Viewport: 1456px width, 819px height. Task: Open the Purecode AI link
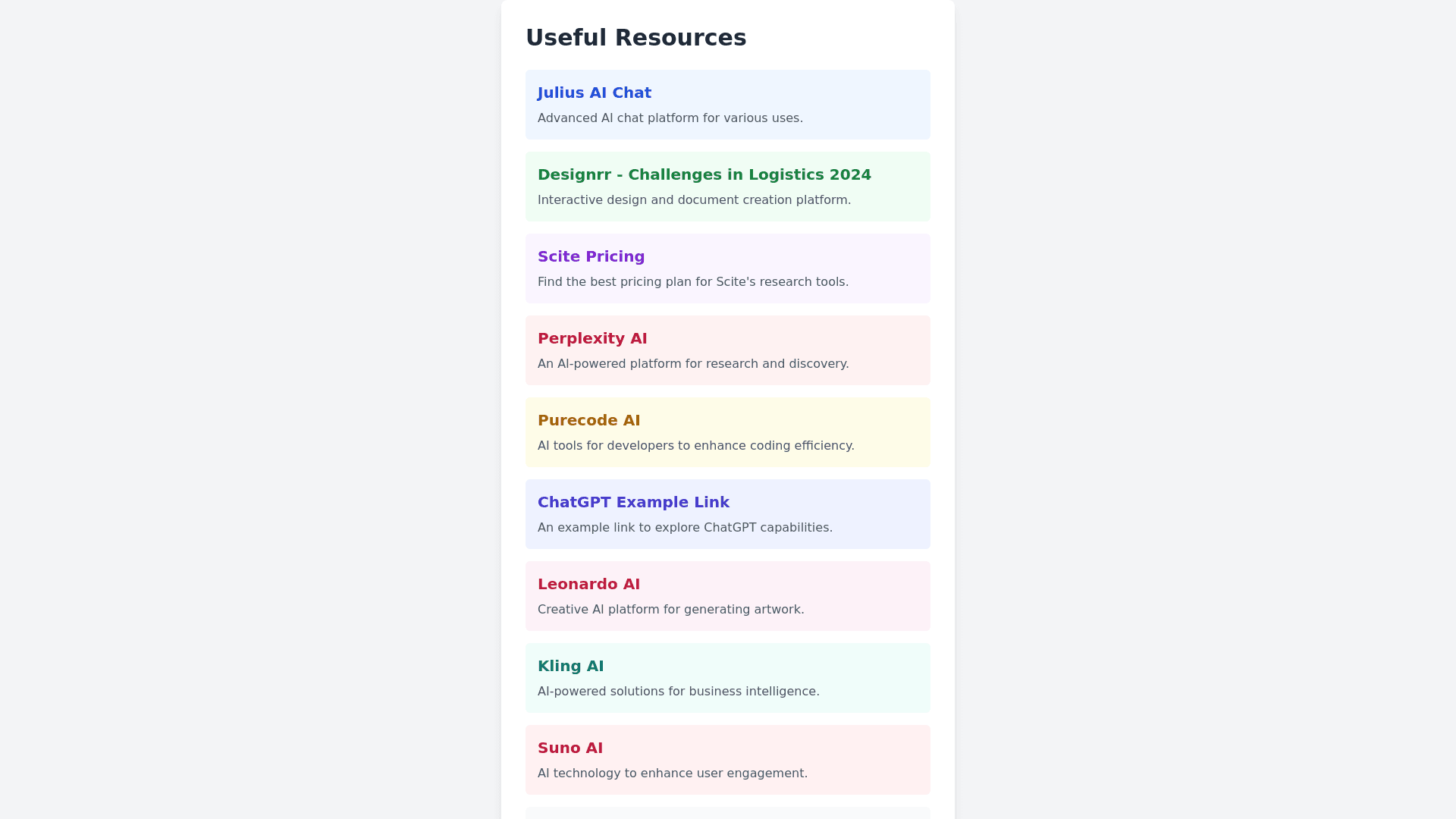pos(588,420)
